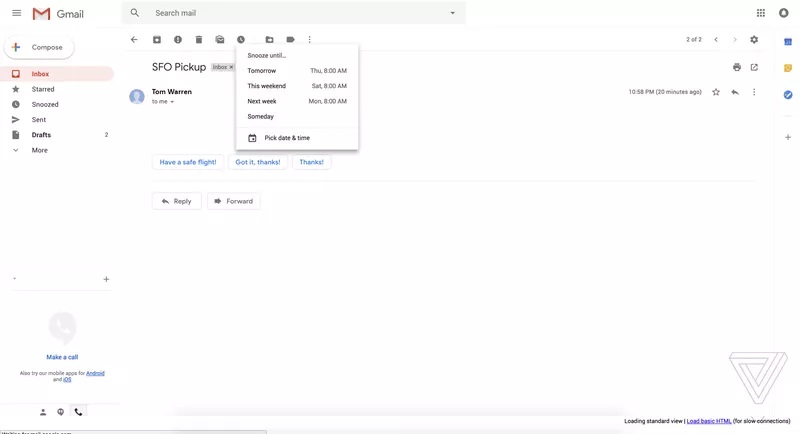Screen dimensions: 800x434
Task: Print the email using printer icon
Action: [737, 67]
